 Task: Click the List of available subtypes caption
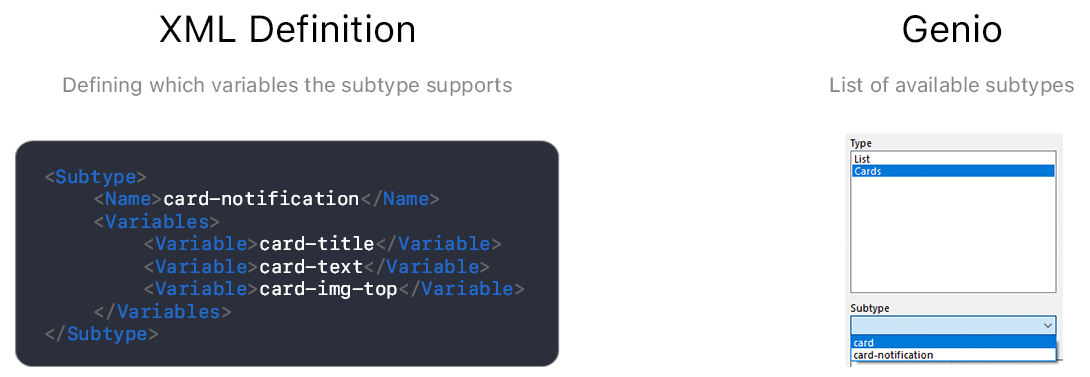click(x=952, y=86)
